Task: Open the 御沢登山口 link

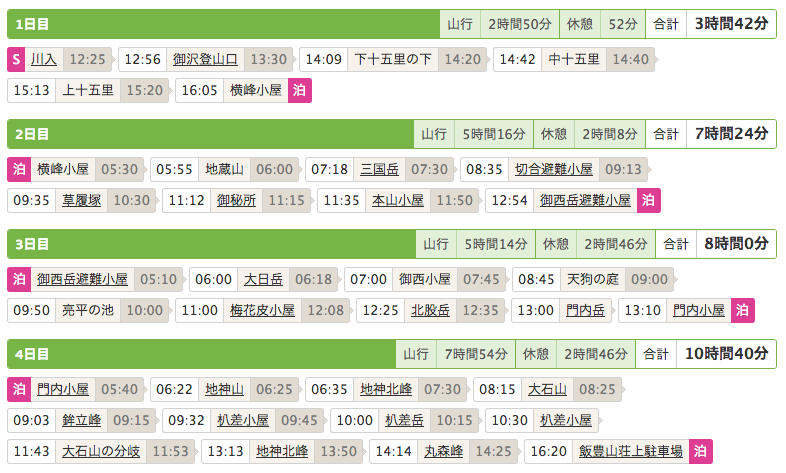Action: tap(205, 59)
